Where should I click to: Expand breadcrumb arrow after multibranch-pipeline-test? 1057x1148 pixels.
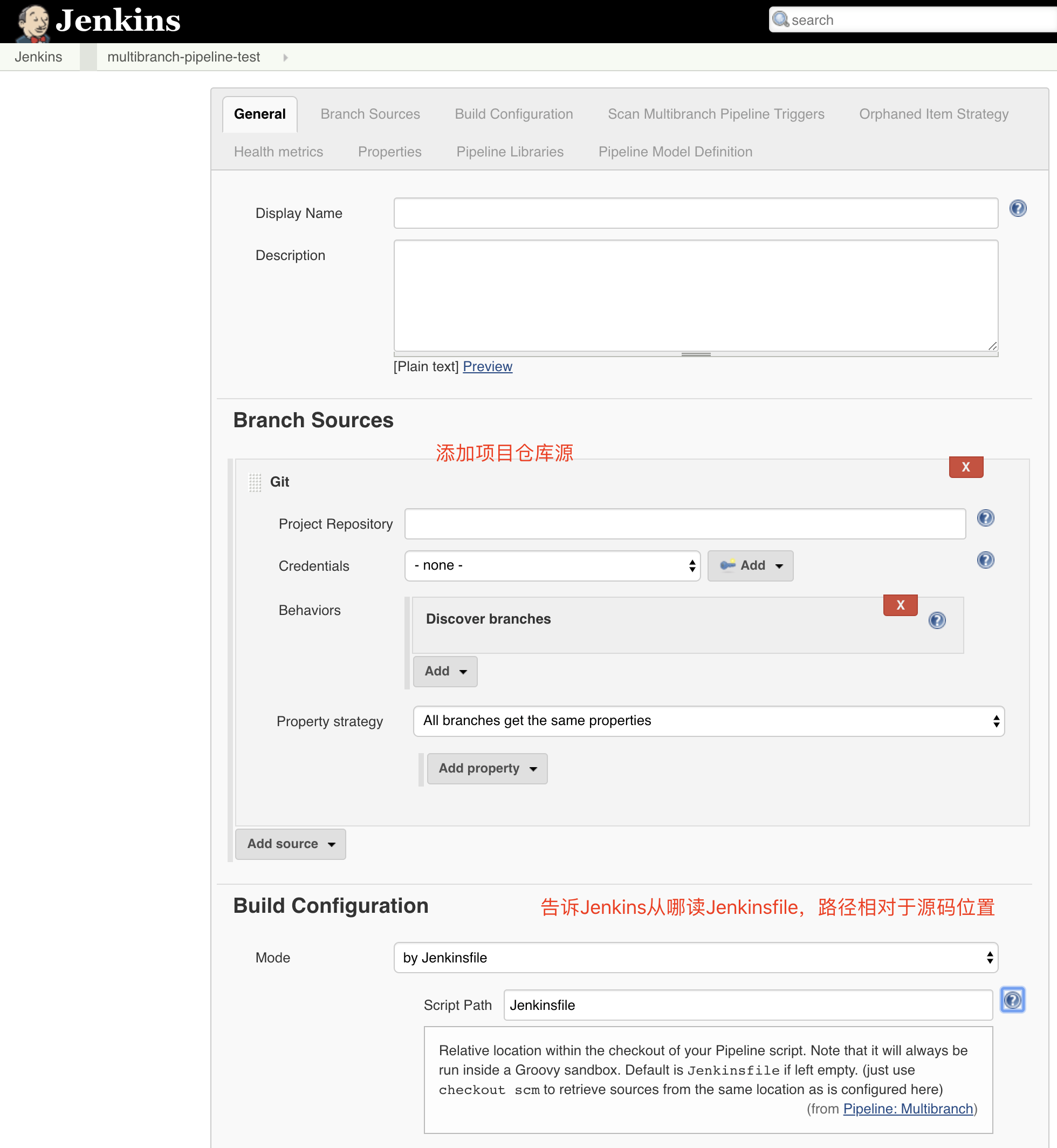coord(285,57)
